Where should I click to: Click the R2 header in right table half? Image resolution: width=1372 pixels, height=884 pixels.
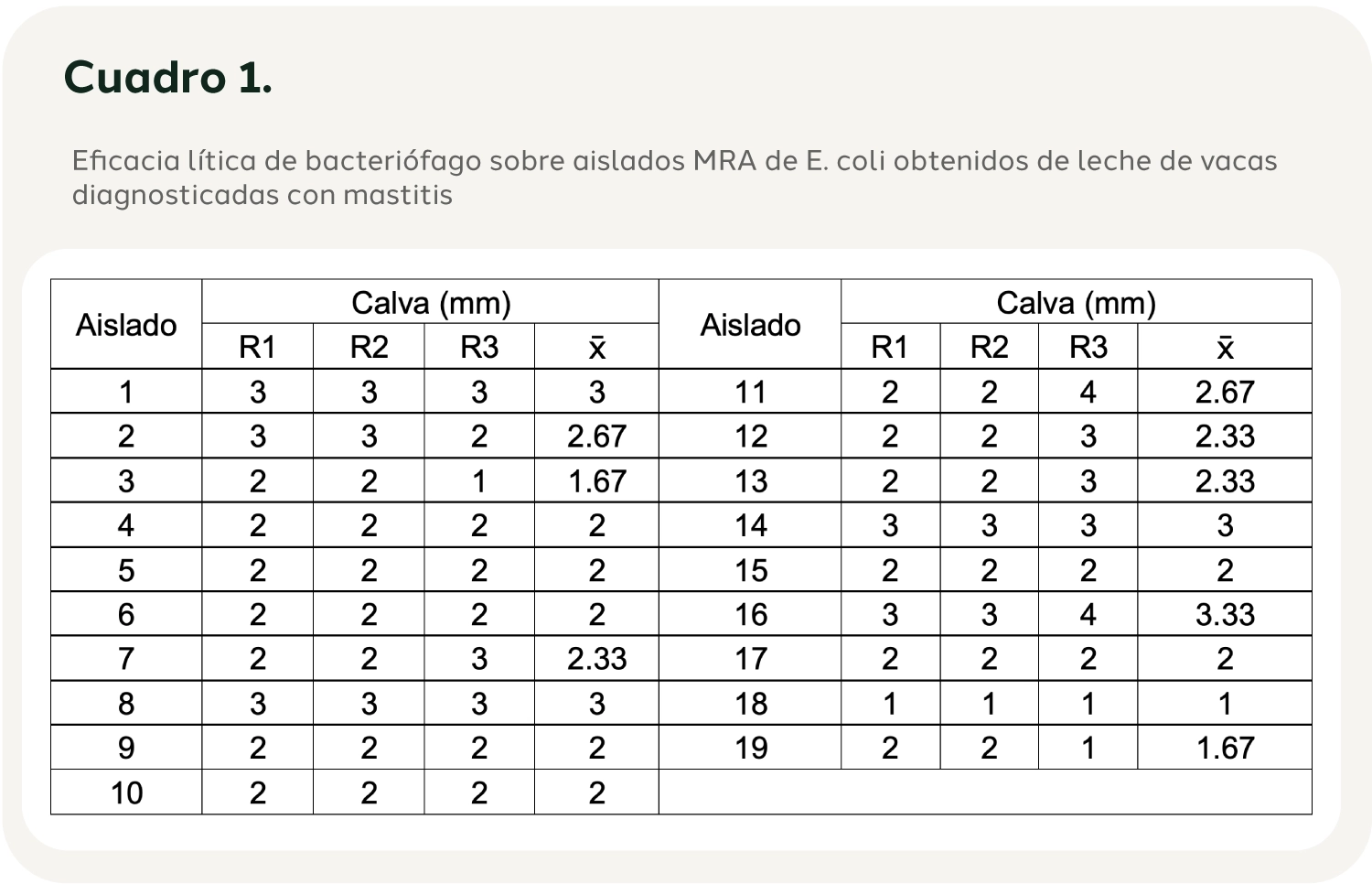point(989,347)
